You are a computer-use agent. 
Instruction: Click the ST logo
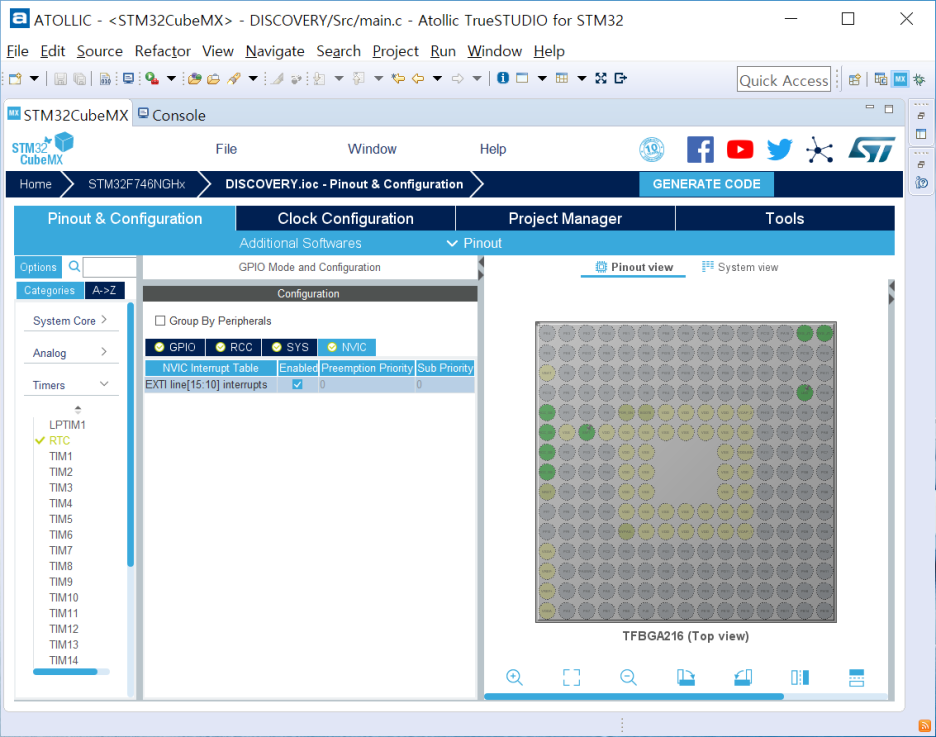click(x=872, y=149)
